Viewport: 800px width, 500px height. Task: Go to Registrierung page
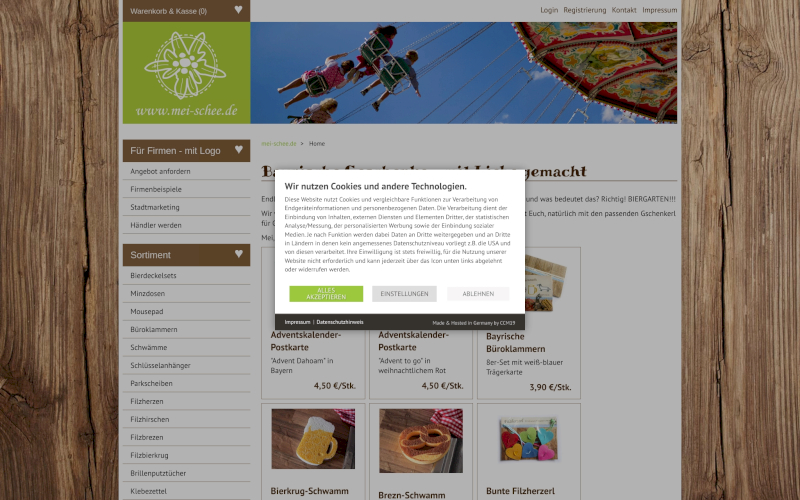coord(585,10)
